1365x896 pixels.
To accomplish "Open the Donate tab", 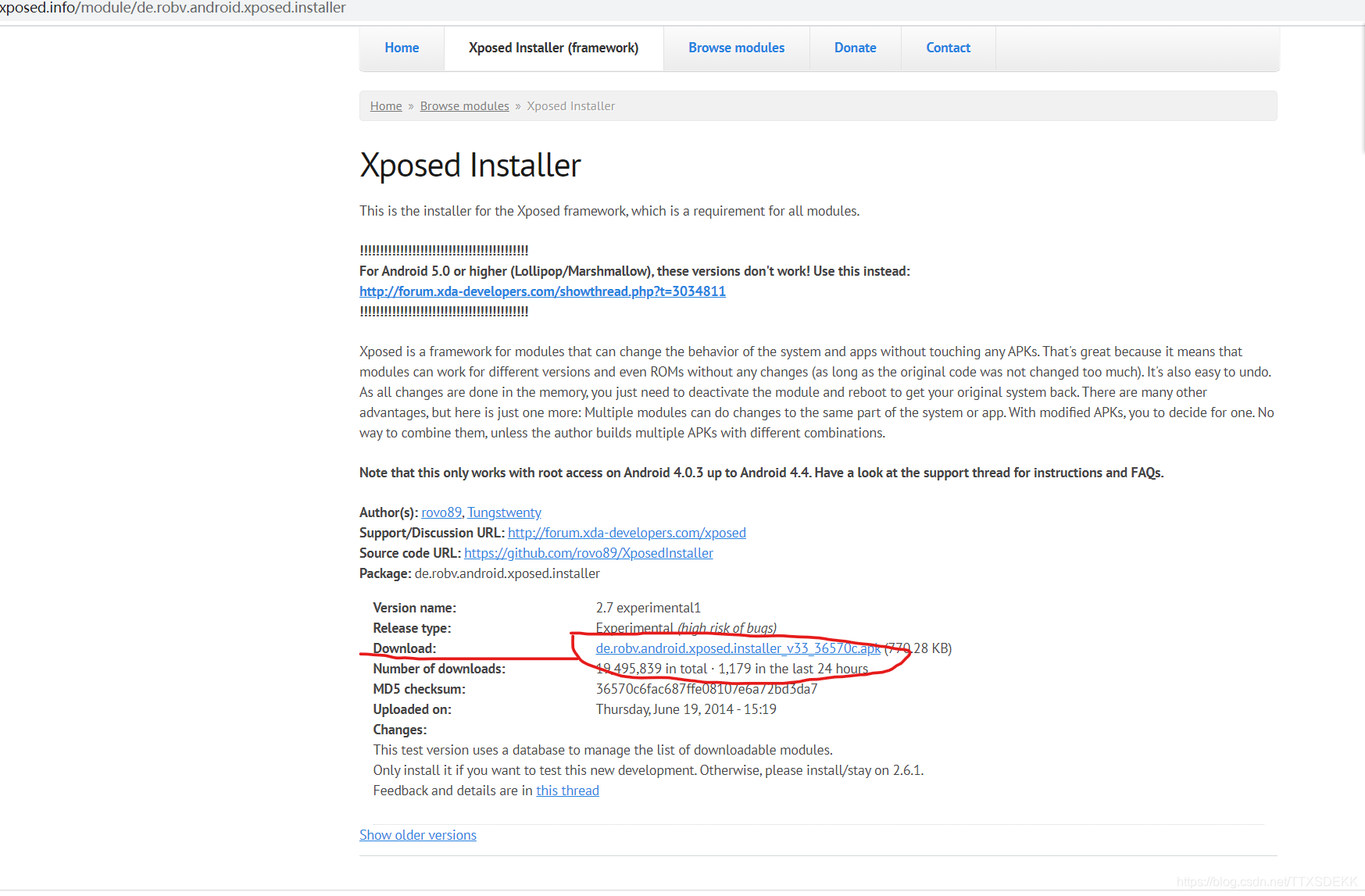I will 855,48.
